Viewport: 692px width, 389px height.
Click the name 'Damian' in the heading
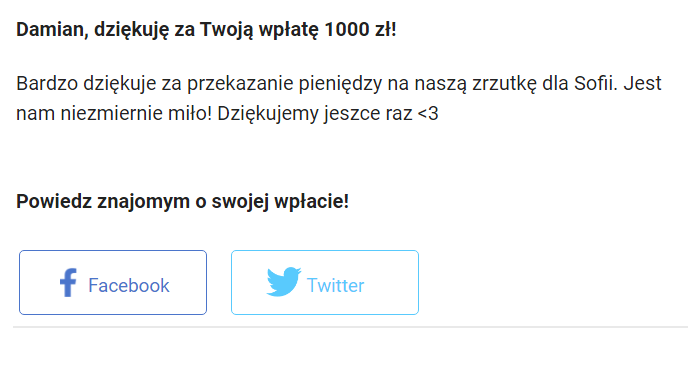coord(52,30)
